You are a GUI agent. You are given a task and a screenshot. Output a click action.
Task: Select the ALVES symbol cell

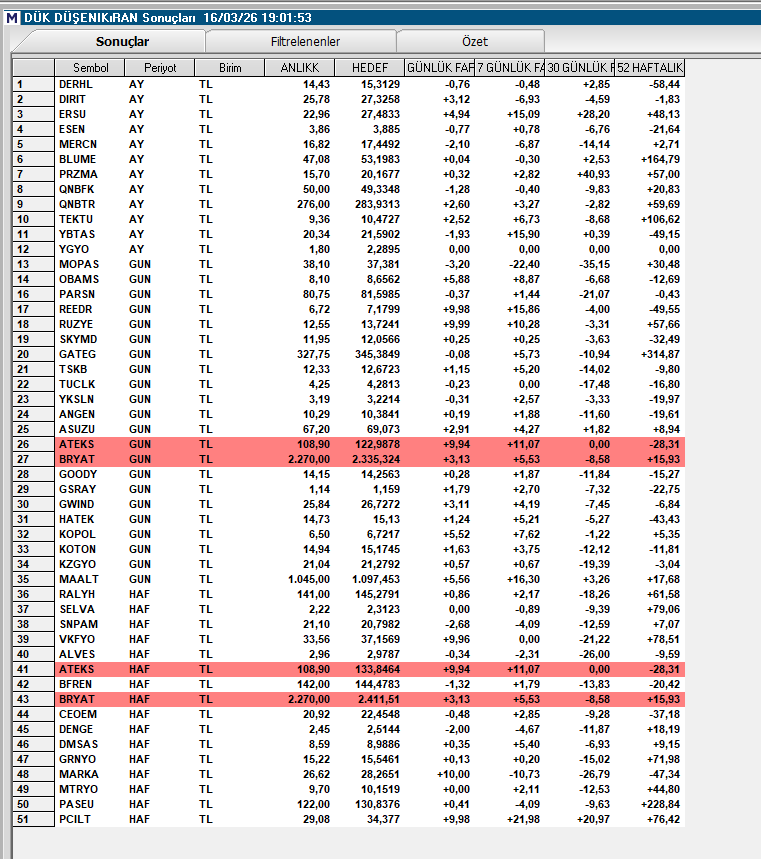(x=90, y=655)
